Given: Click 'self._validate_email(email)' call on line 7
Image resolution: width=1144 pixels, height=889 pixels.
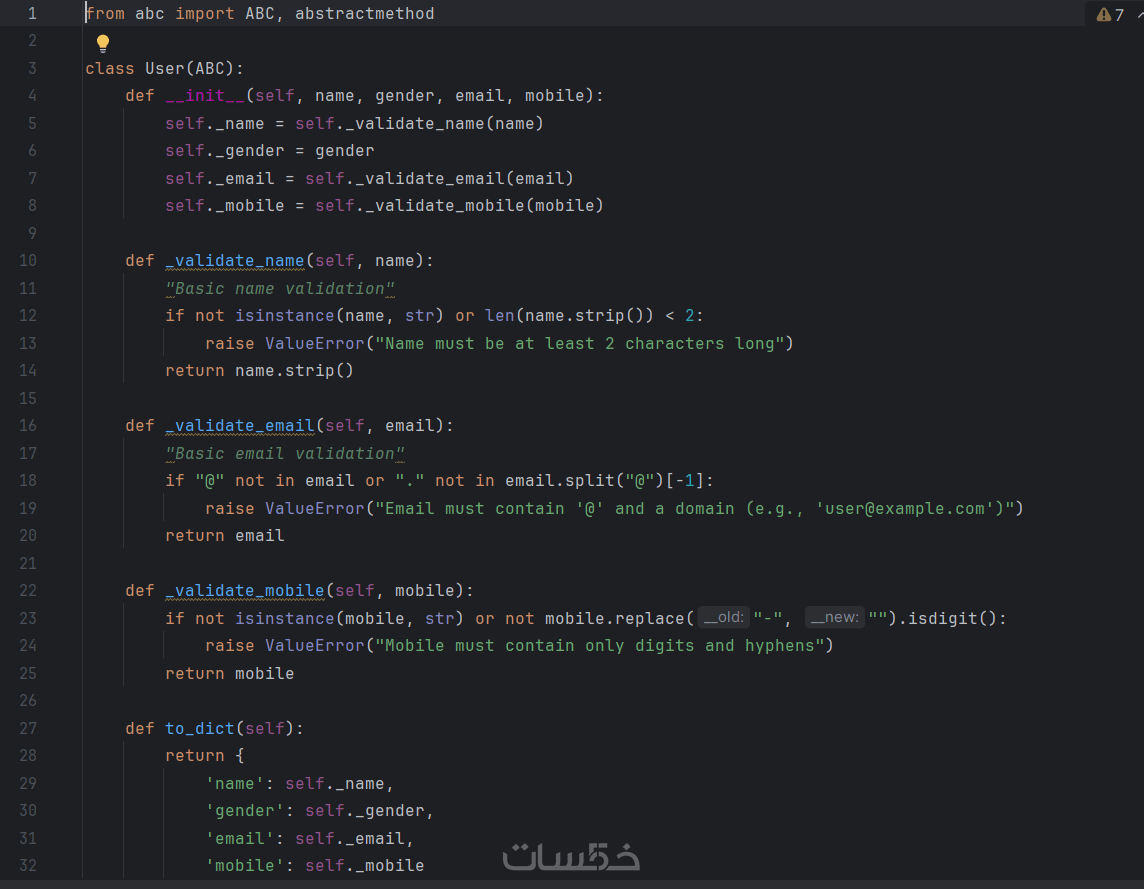Looking at the screenshot, I should click(439, 179).
